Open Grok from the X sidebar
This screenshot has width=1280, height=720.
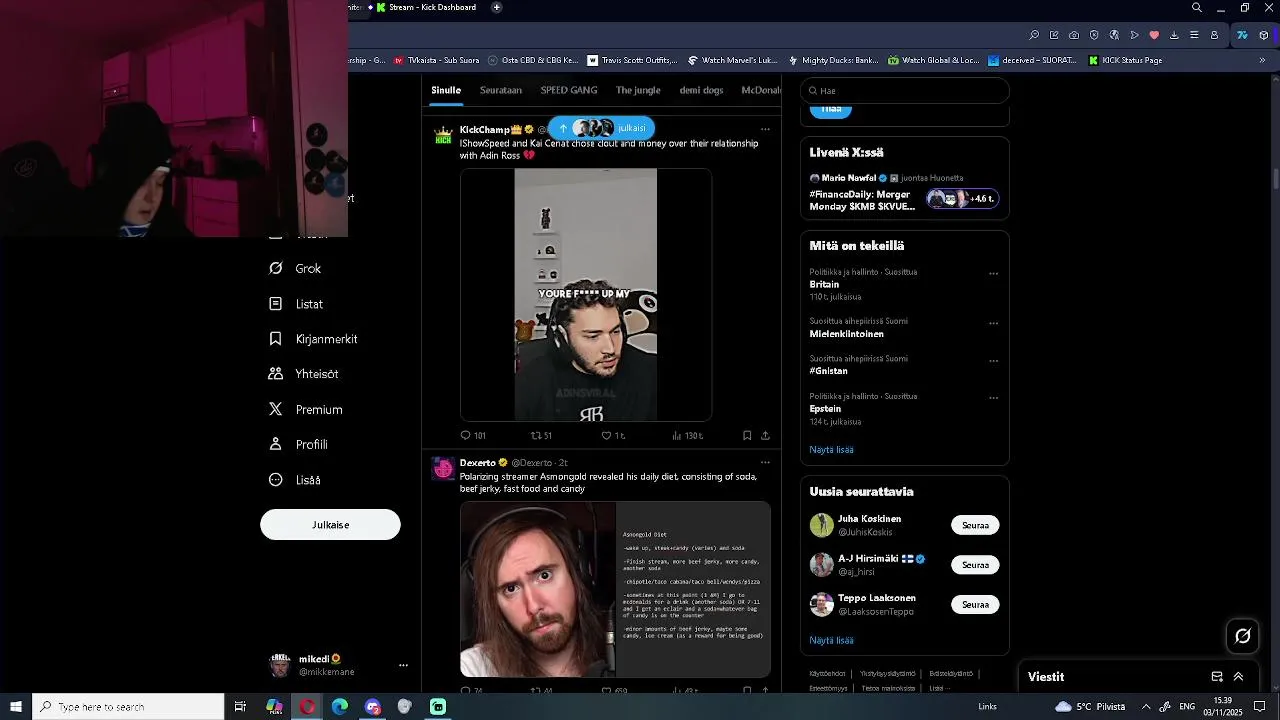[x=295, y=269]
